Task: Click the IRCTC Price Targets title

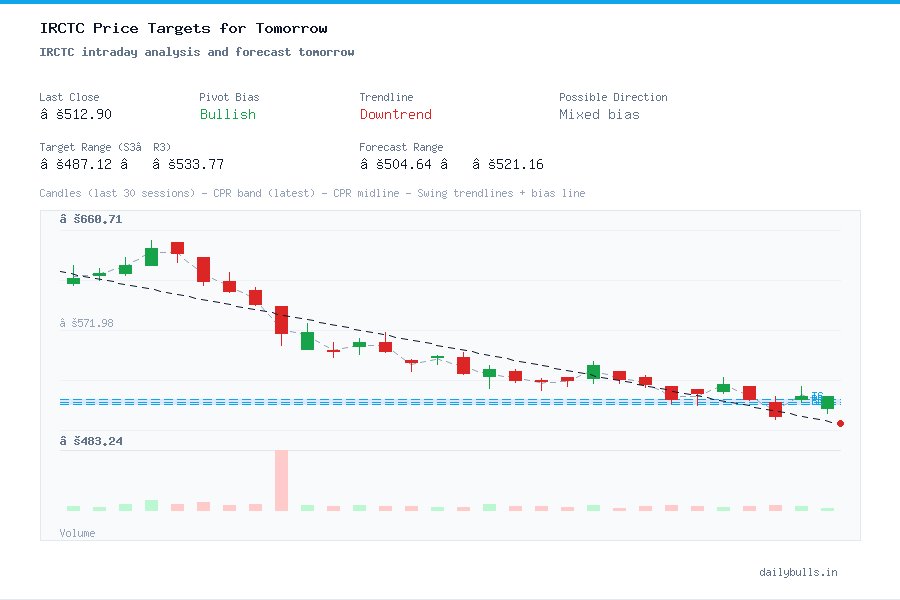Action: (x=182, y=28)
